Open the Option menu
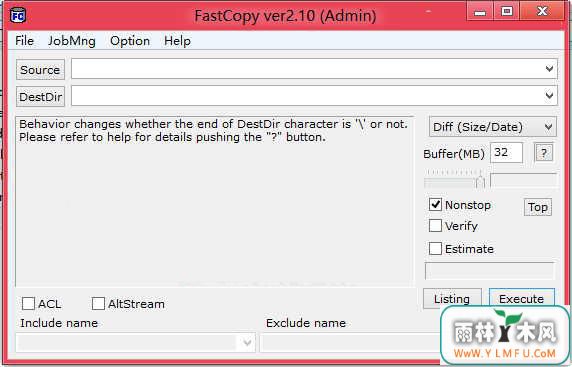The height and width of the screenshot is (367, 572). [130, 41]
